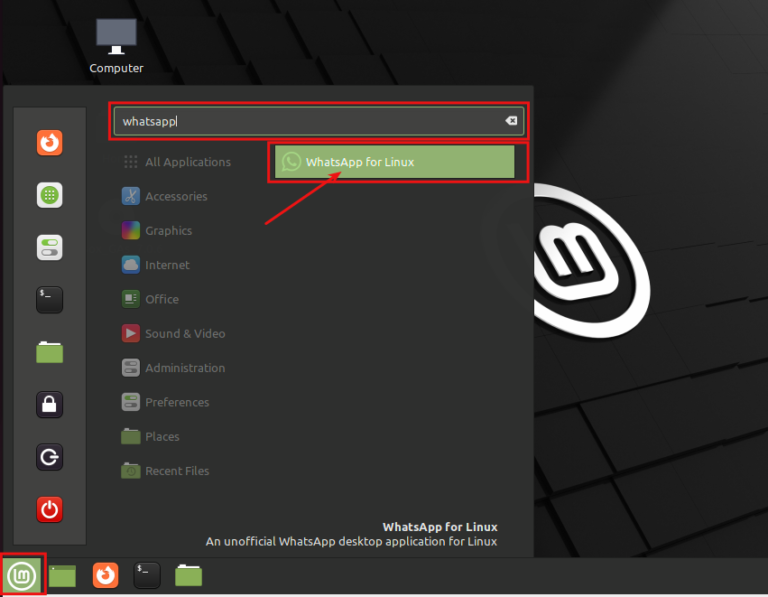768x597 pixels.
Task: Click the Places folder icon
Action: 131,436
